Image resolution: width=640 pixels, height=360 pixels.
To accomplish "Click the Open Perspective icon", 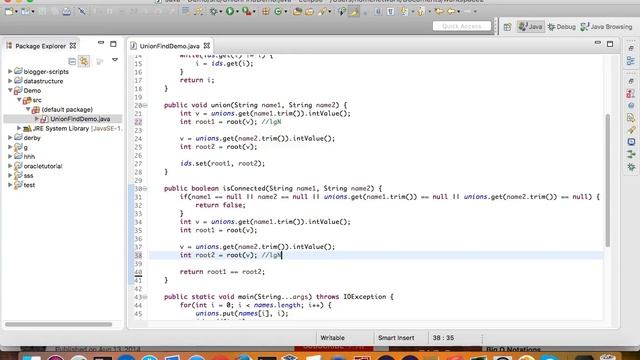I will point(507,27).
